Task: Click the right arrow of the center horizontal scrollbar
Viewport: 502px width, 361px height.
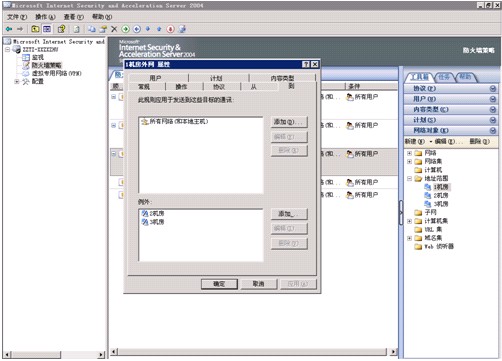Action: pyautogui.click(x=394, y=352)
